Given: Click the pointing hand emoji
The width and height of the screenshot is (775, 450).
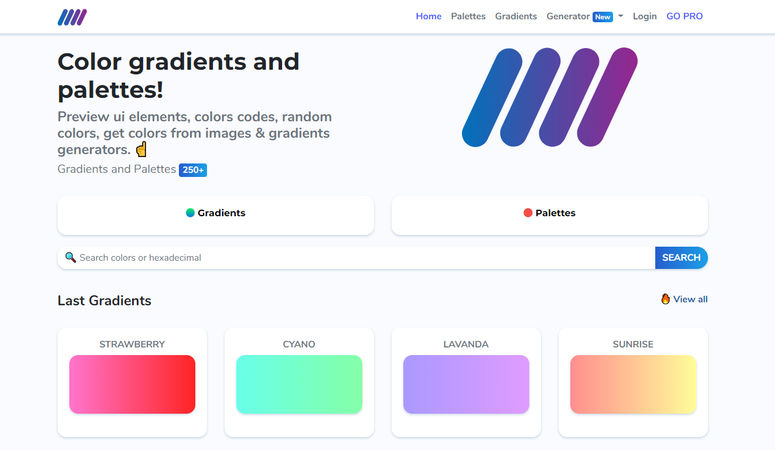Looking at the screenshot, I should (141, 149).
